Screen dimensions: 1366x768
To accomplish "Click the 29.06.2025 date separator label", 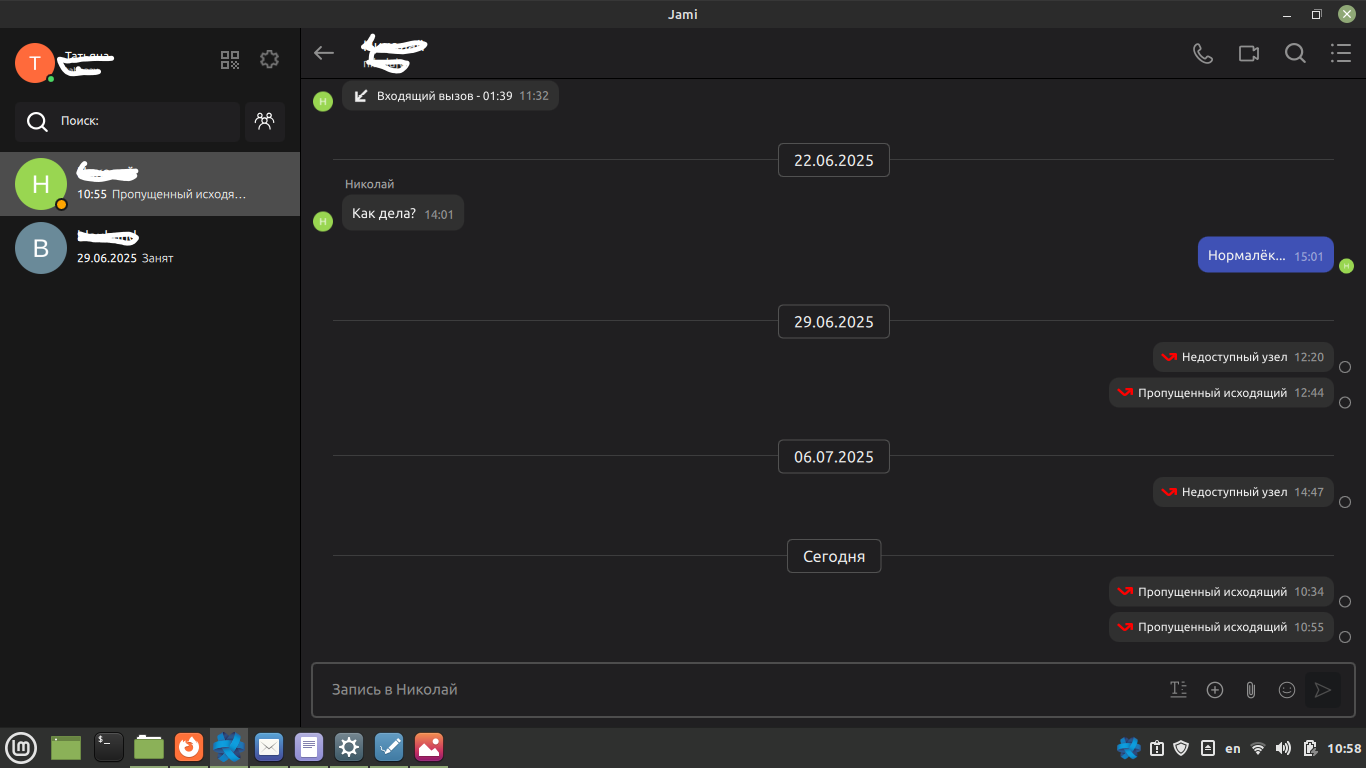I will point(834,322).
